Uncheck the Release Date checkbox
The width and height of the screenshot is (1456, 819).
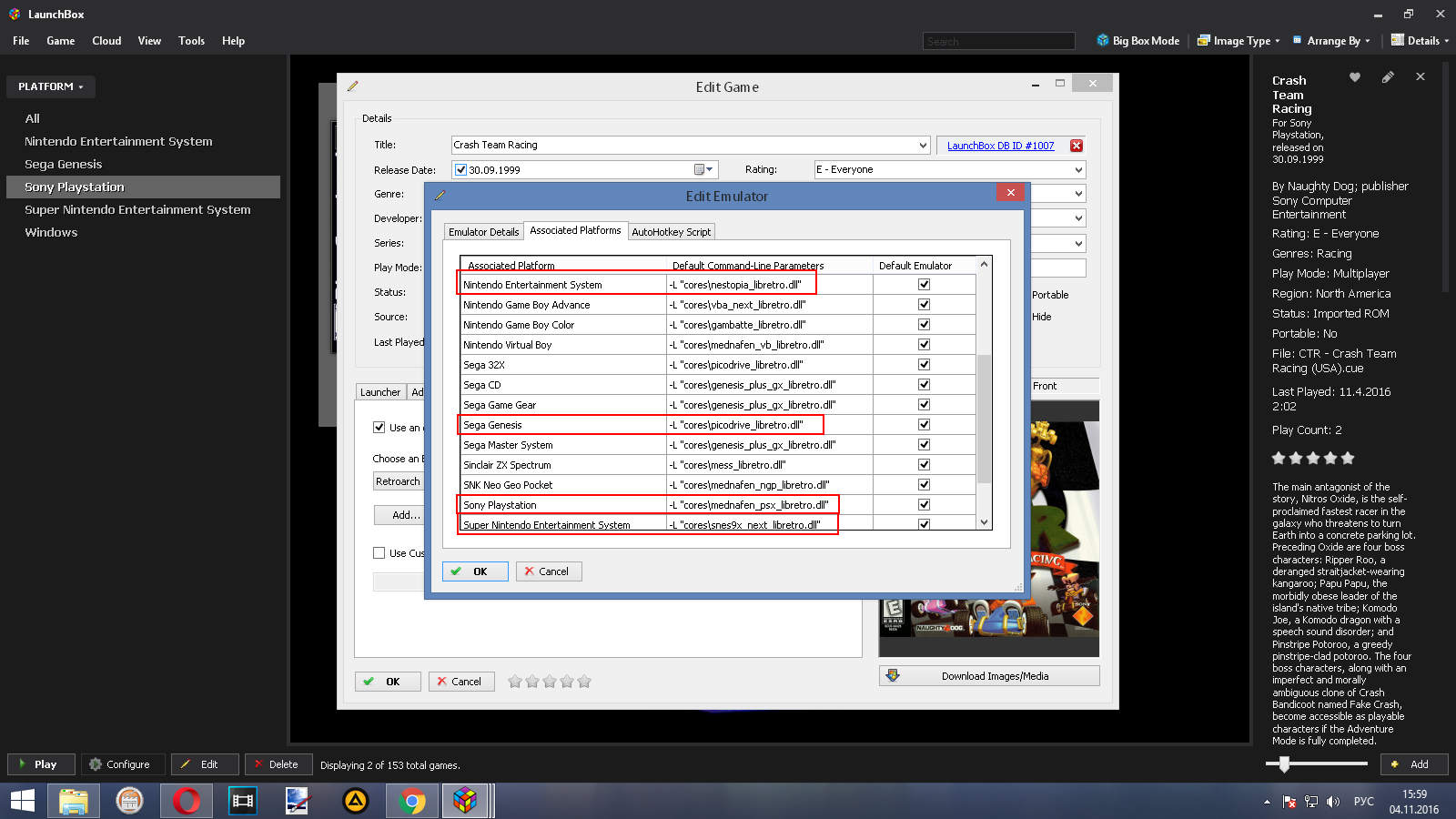460,169
